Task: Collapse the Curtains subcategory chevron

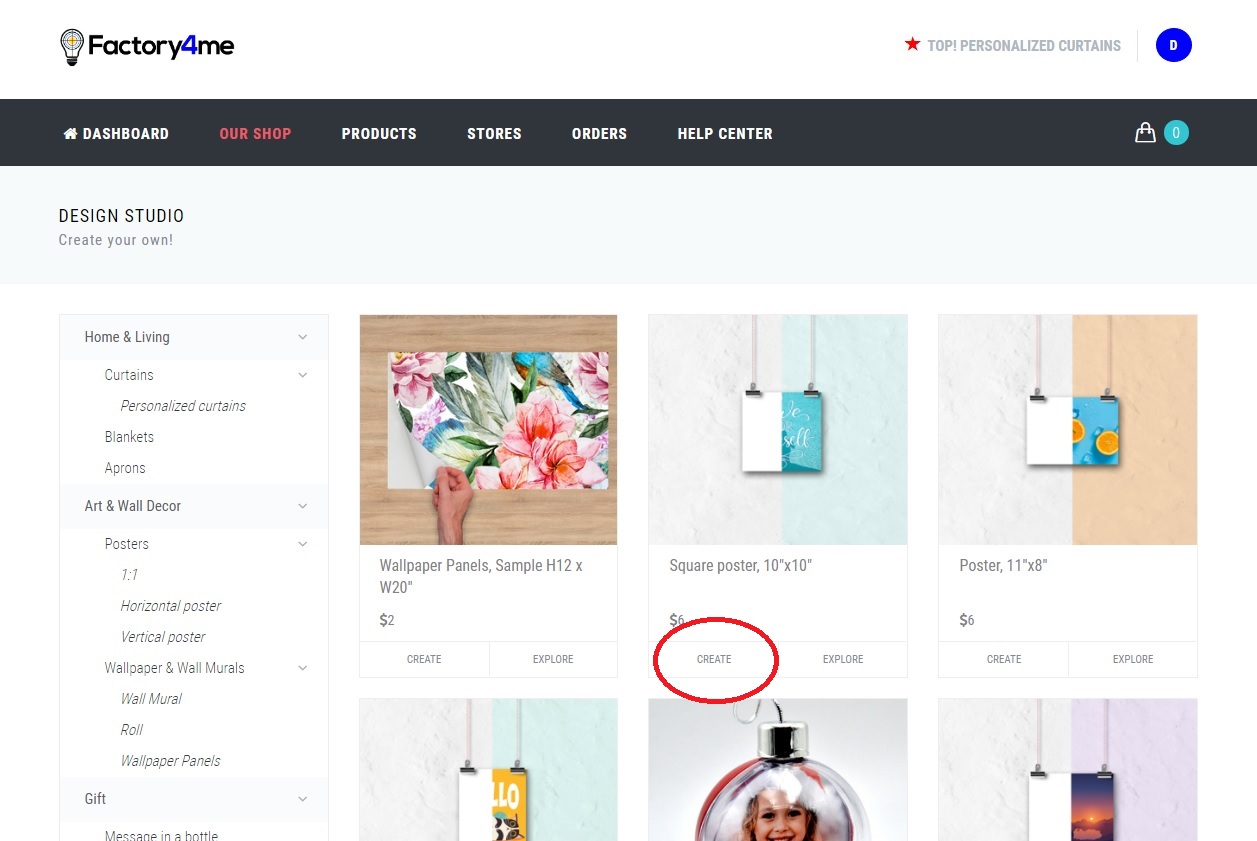Action: (x=302, y=375)
